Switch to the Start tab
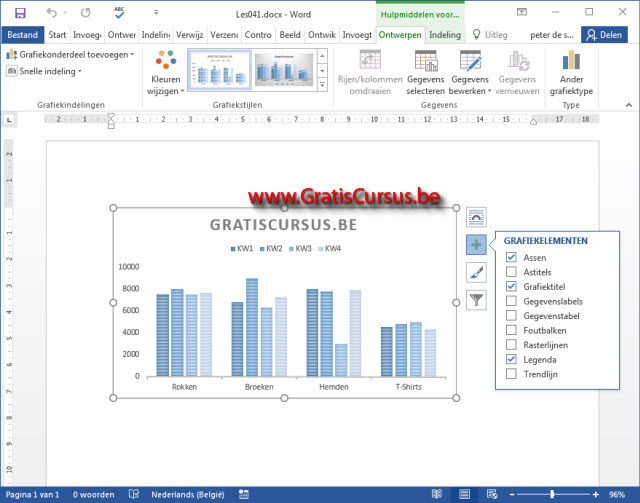Screen dimensions: 640x503 [57, 35]
